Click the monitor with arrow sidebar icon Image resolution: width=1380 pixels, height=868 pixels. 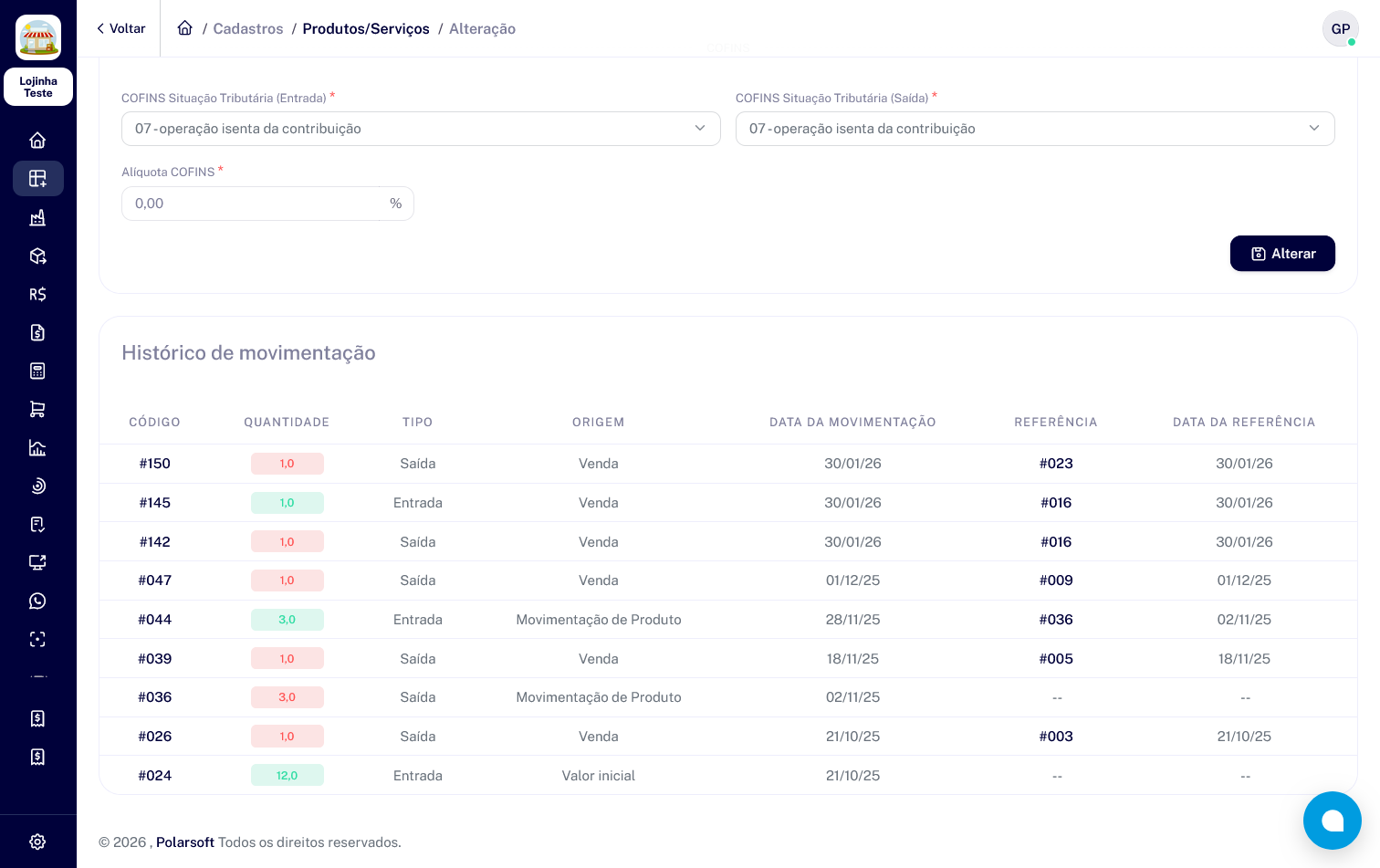point(37,562)
